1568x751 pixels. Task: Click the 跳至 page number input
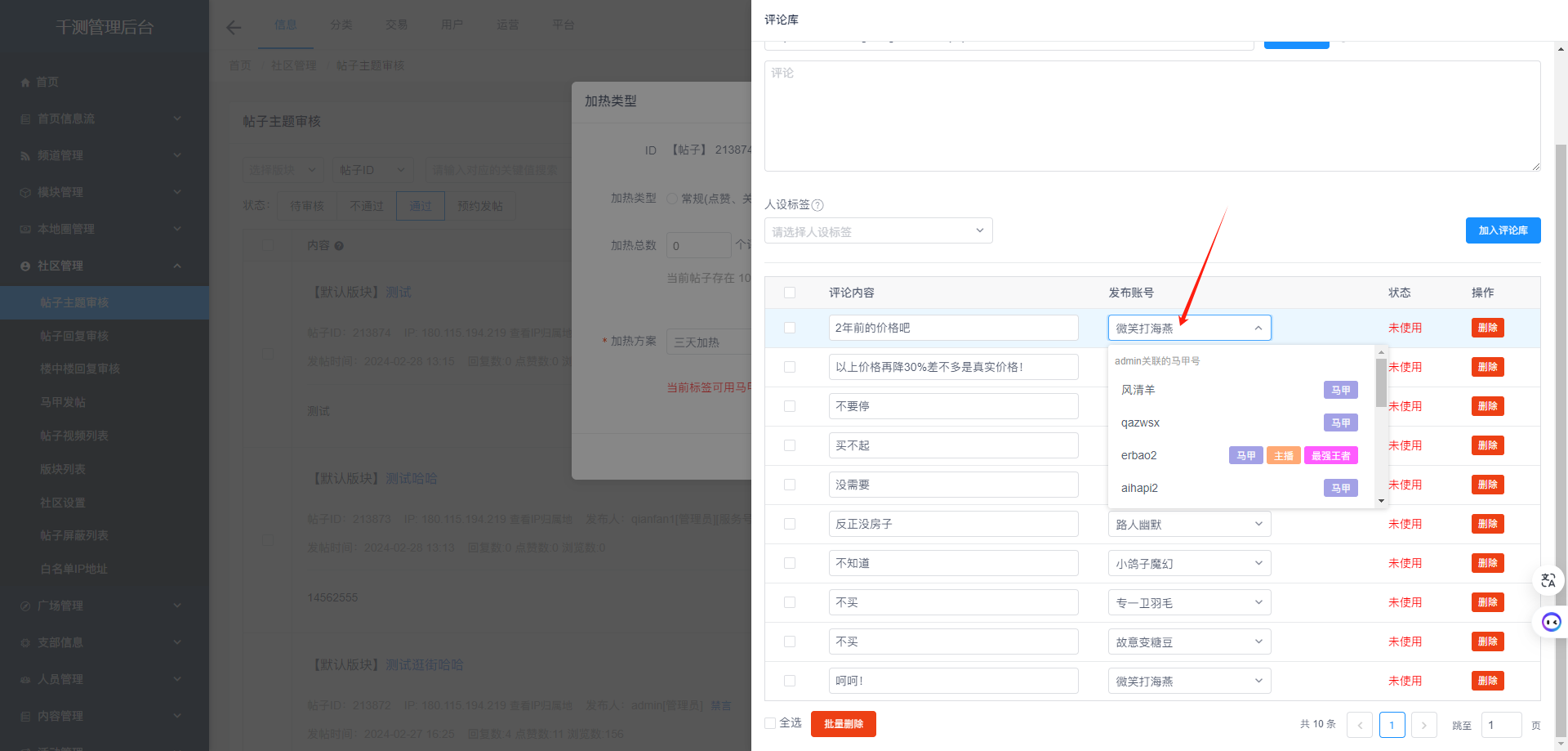pyautogui.click(x=1501, y=725)
